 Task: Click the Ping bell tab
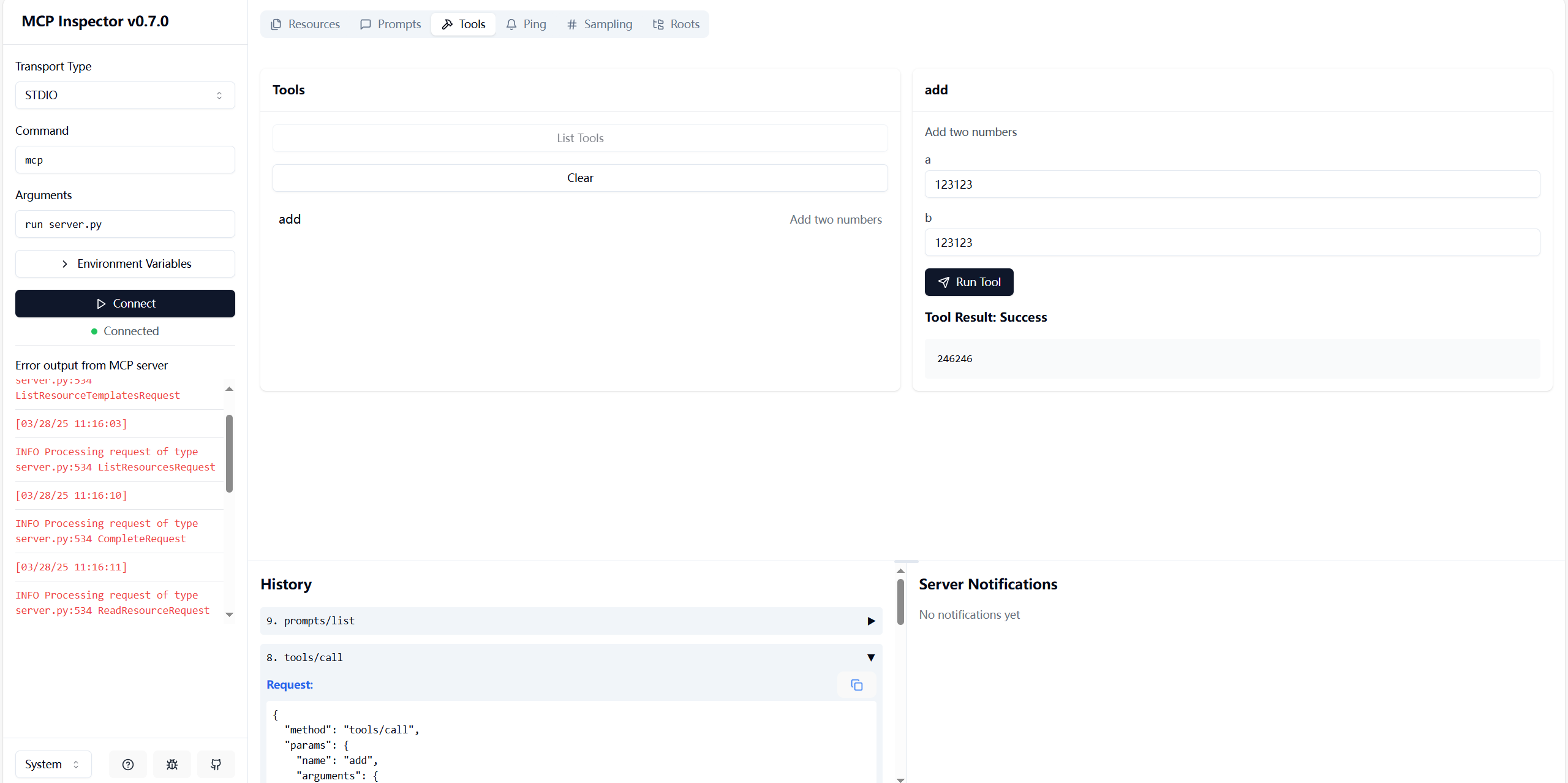[526, 24]
